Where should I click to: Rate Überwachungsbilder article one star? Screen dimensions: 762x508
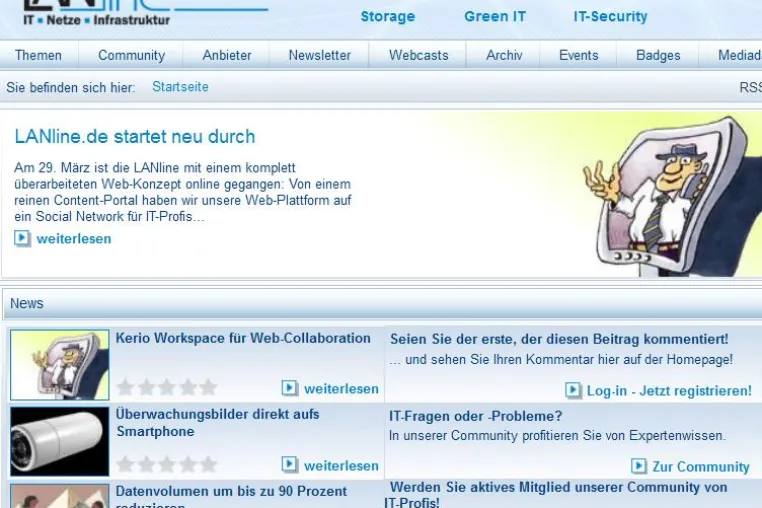pos(125,464)
